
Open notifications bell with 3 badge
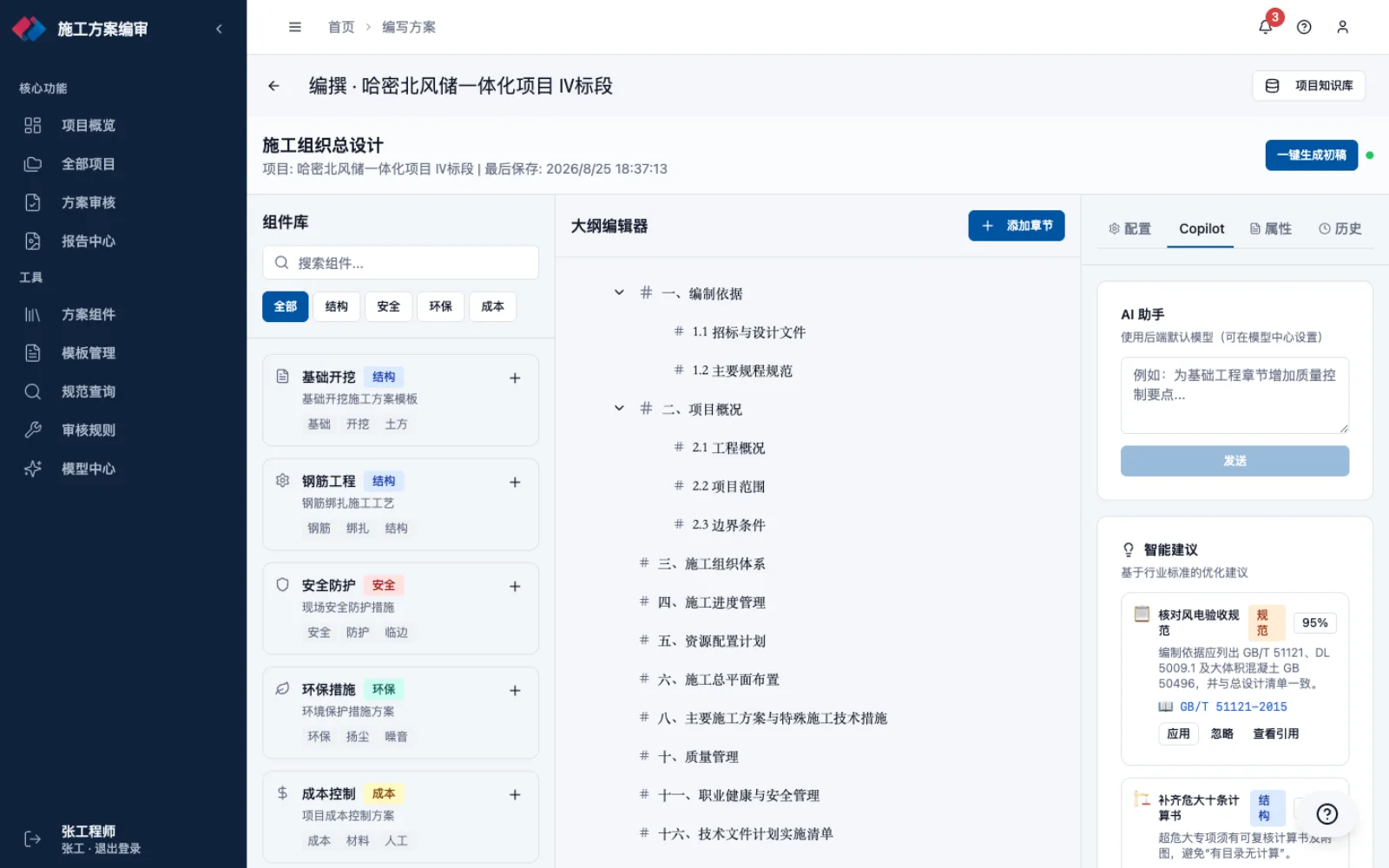click(1266, 26)
